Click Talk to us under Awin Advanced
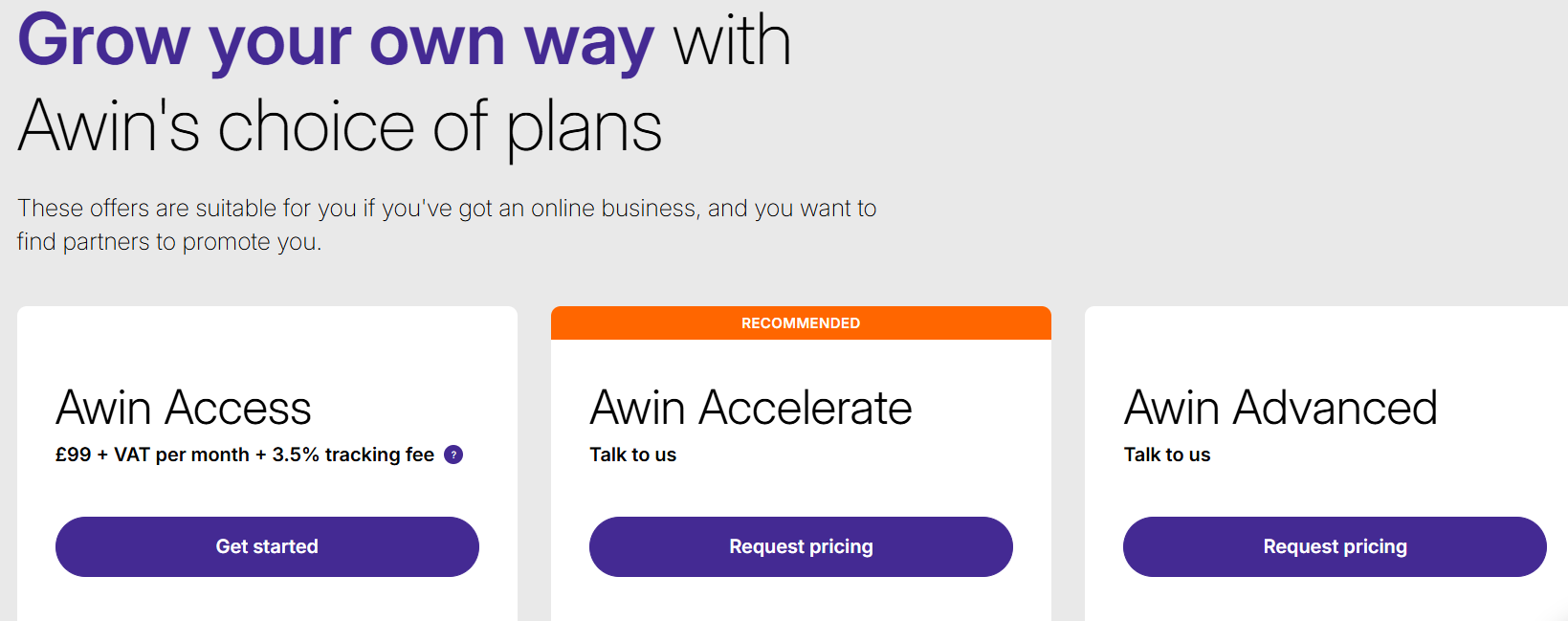Screen dimensions: 1568x621 [1166, 455]
